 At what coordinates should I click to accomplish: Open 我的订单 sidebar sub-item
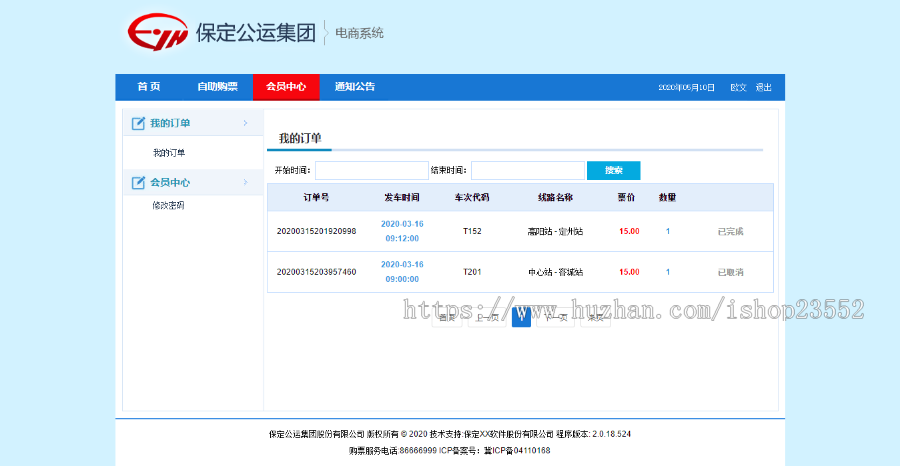coord(169,153)
